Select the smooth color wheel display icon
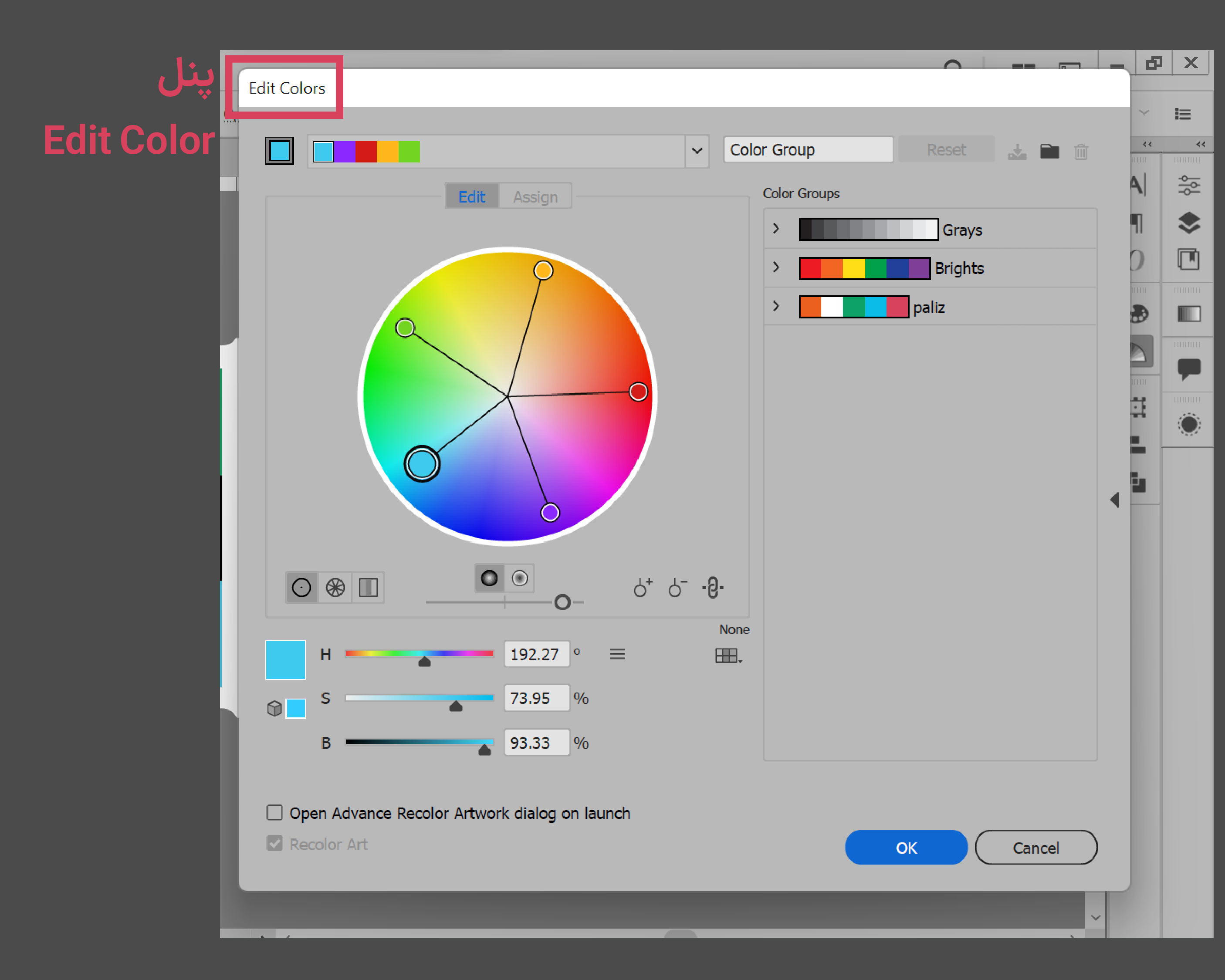This screenshot has height=980, width=1225. click(301, 588)
